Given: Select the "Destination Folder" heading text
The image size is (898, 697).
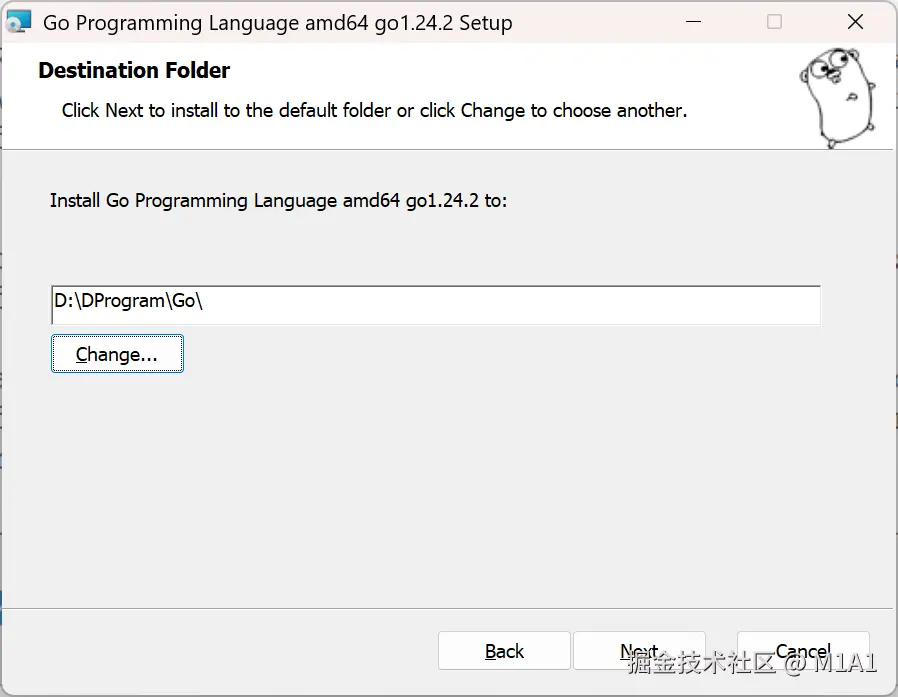Looking at the screenshot, I should click(134, 70).
